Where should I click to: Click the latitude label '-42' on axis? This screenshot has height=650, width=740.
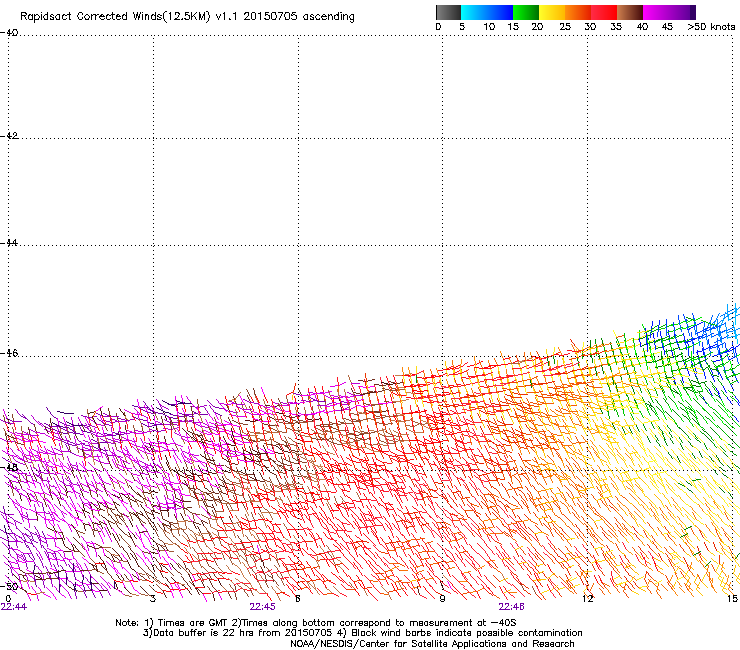[x=9, y=135]
